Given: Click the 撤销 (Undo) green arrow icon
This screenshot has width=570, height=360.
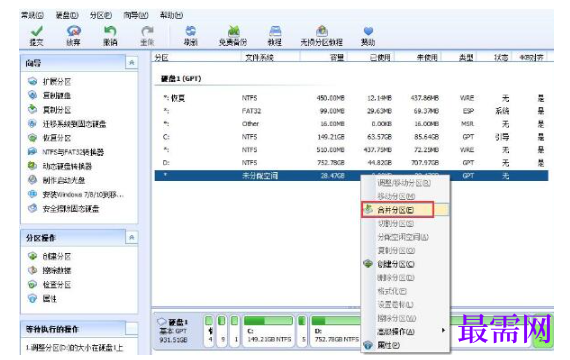Looking at the screenshot, I should 110,31.
